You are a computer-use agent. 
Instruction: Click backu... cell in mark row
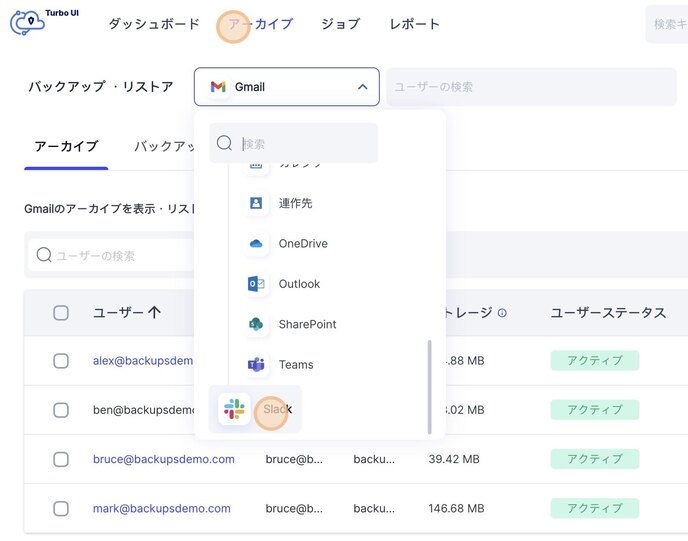374,509
